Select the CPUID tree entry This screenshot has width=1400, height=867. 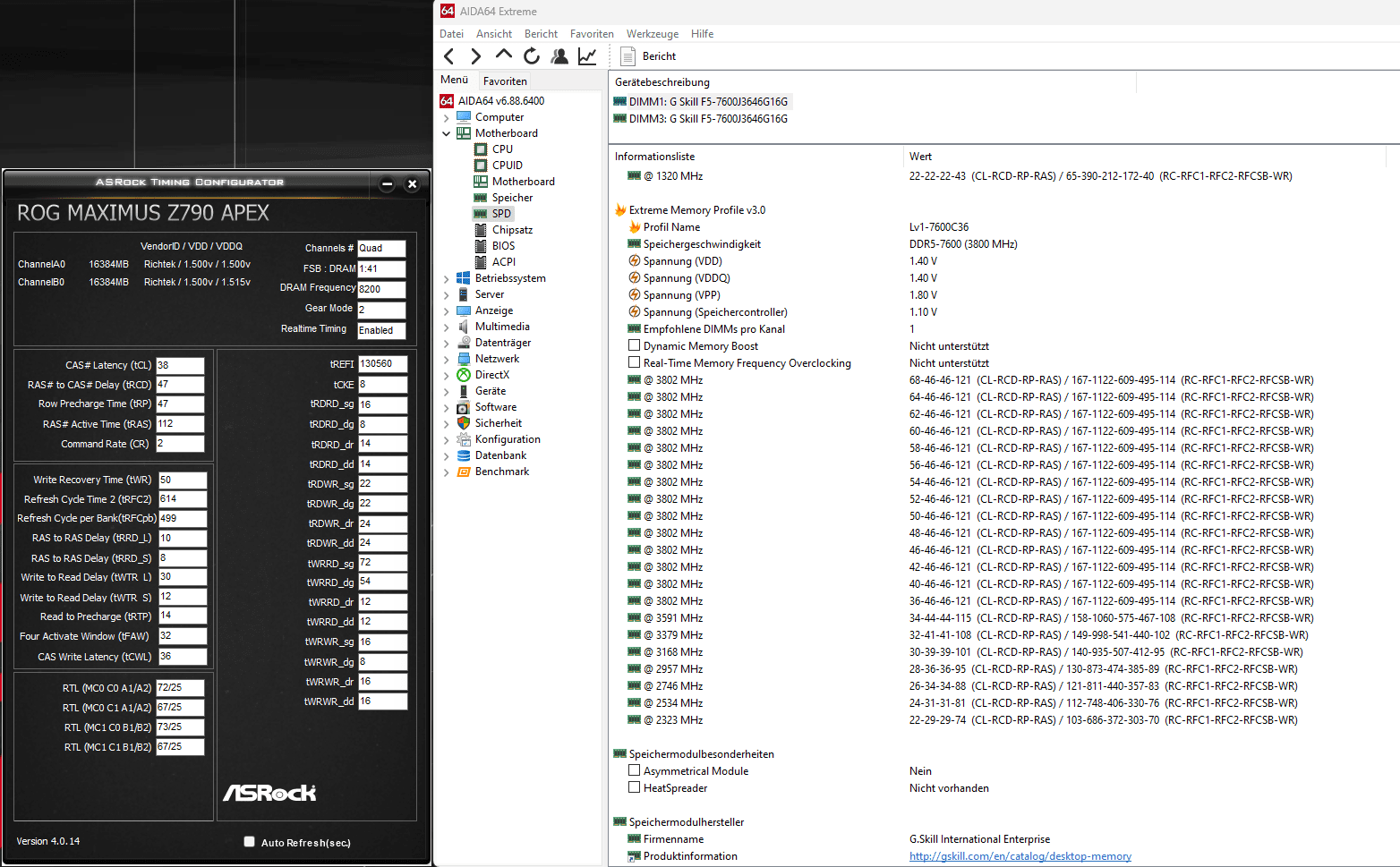(x=507, y=166)
